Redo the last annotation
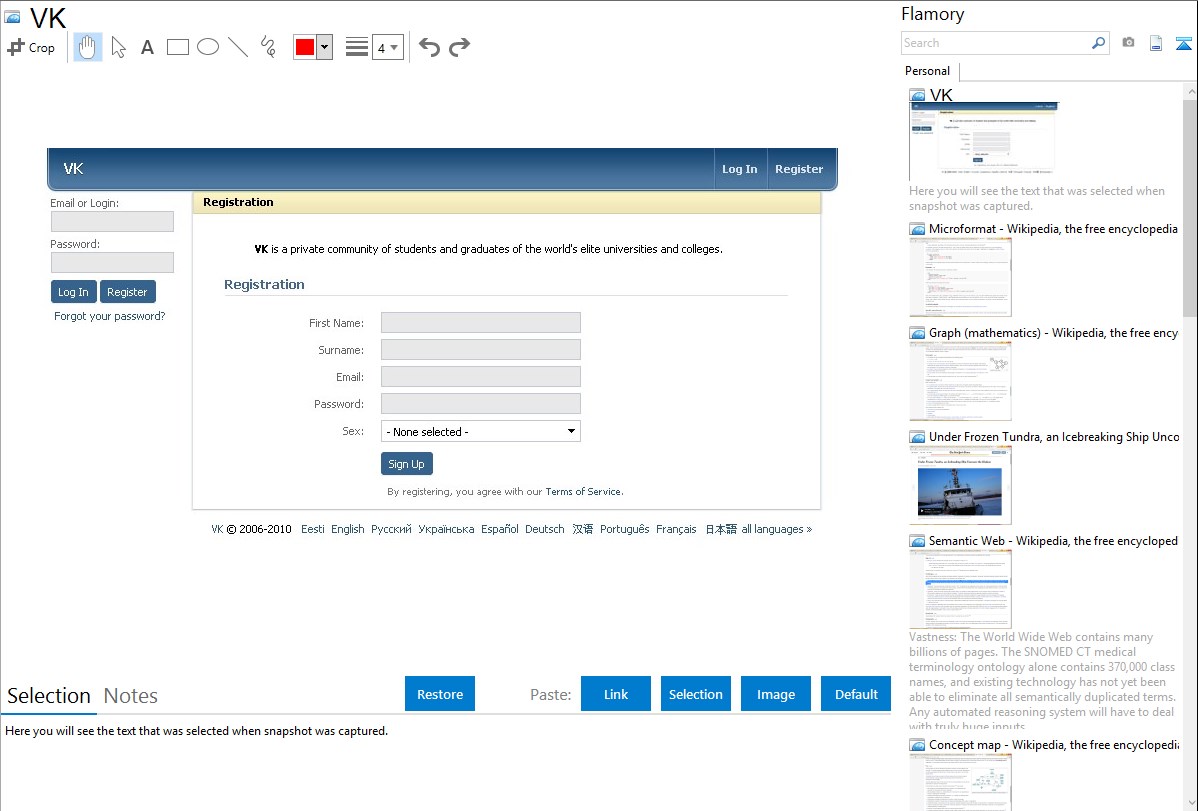Image resolution: width=1198 pixels, height=811 pixels. pyautogui.click(x=459, y=47)
